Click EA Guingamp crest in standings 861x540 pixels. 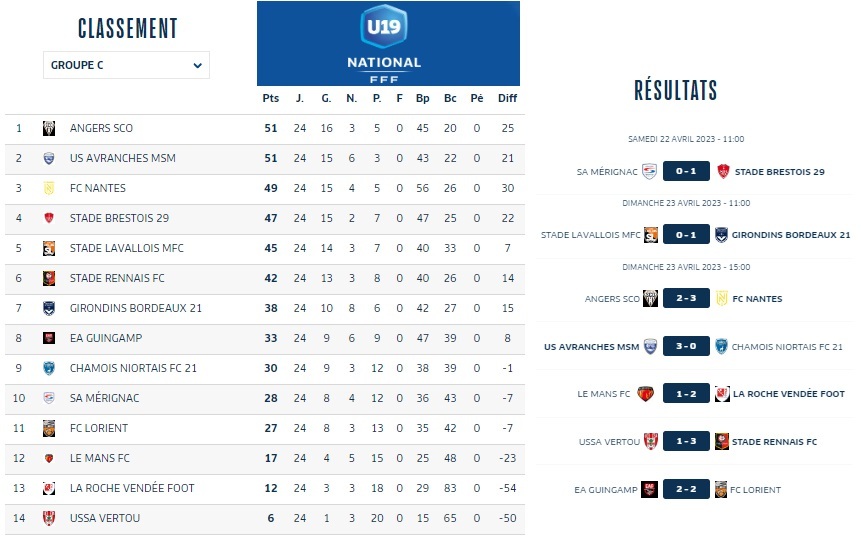coord(48,338)
